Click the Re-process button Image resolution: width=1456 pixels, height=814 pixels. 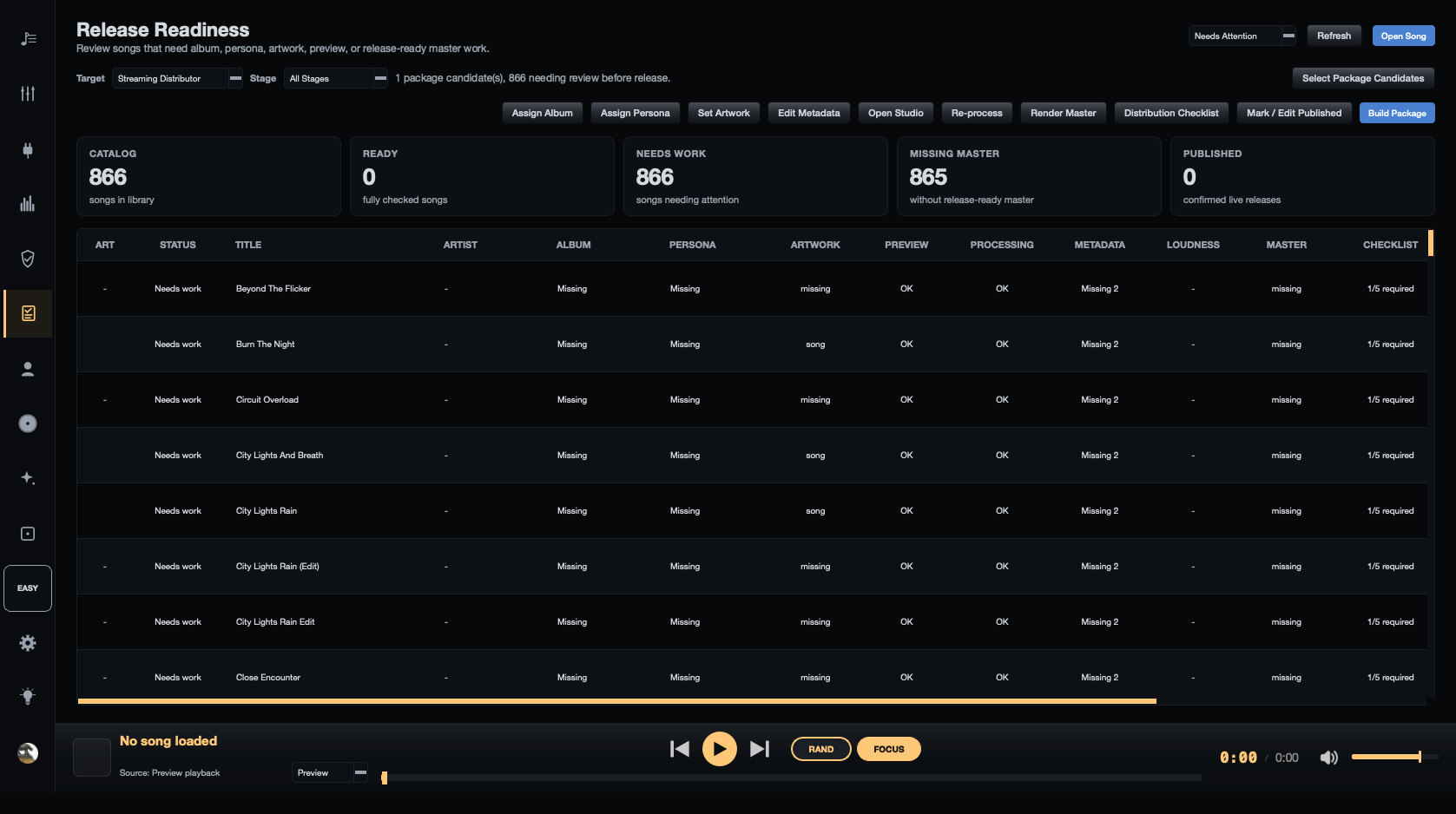tap(977, 113)
